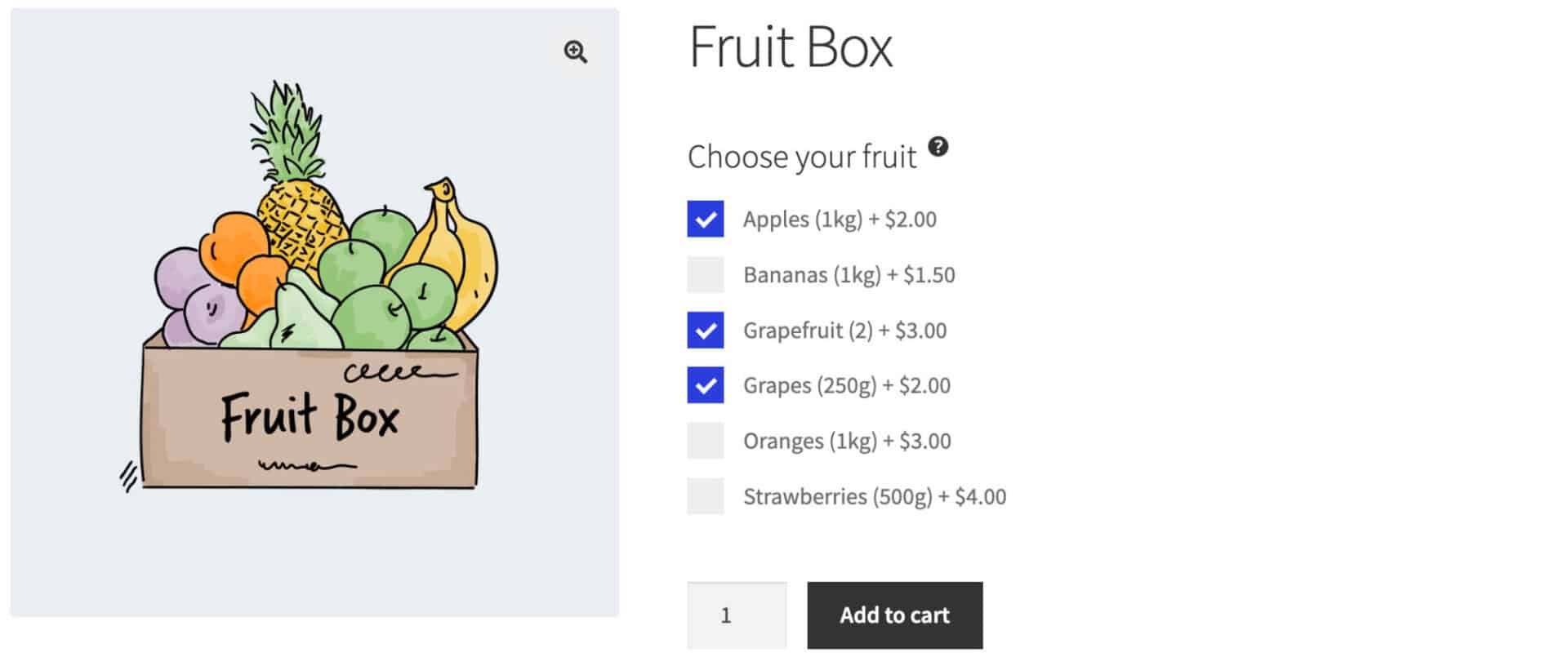Click the Strawberries (500g) + $4.00 label

[x=874, y=497]
